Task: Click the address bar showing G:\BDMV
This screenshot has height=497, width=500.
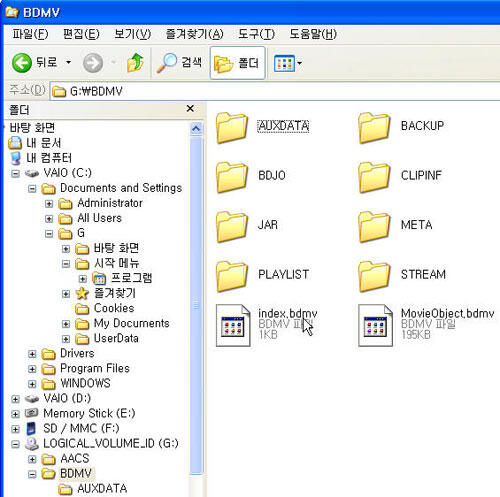Action: (275, 91)
